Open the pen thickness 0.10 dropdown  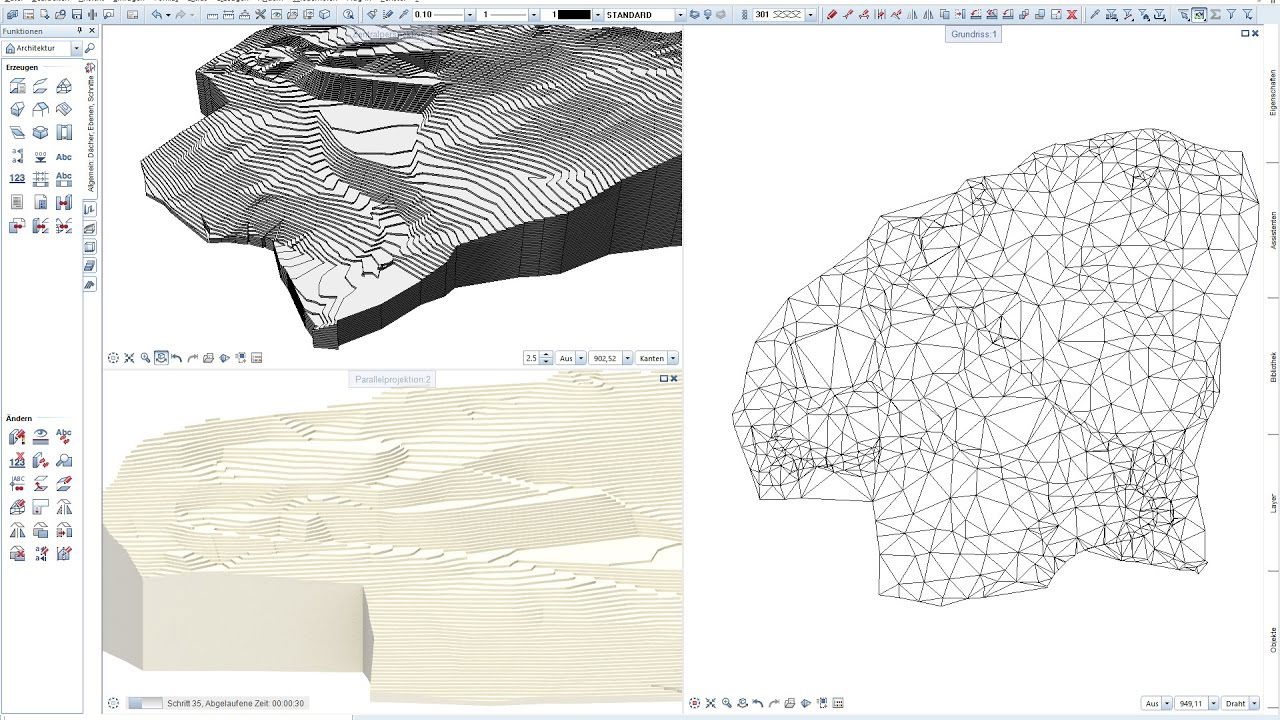tap(470, 15)
